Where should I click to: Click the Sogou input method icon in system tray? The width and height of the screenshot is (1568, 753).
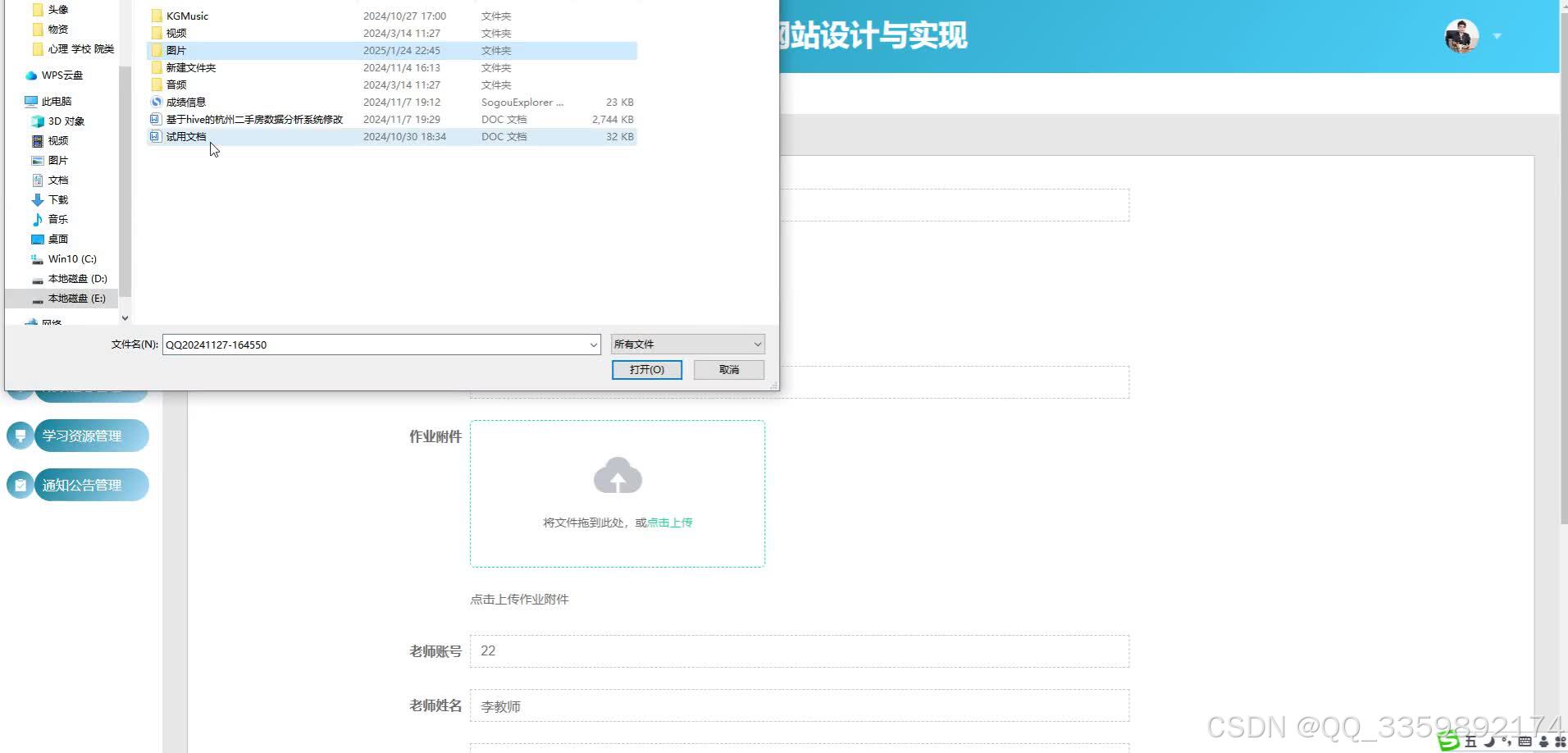1449,743
